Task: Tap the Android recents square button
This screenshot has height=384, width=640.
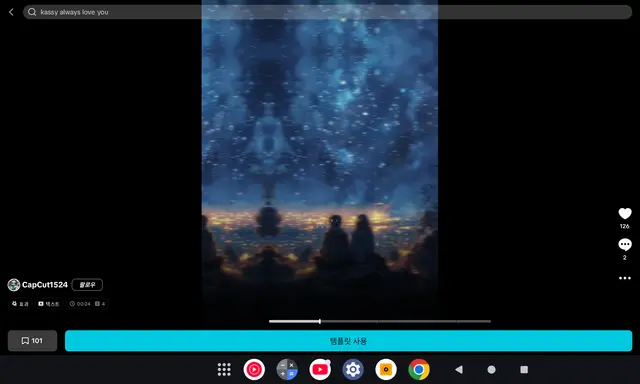Action: [x=524, y=369]
